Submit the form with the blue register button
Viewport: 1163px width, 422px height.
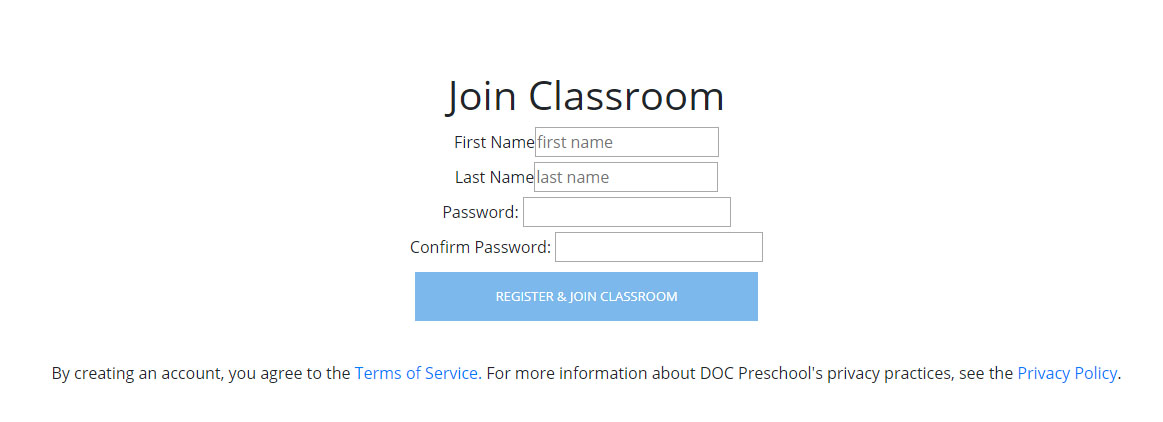[x=586, y=296]
